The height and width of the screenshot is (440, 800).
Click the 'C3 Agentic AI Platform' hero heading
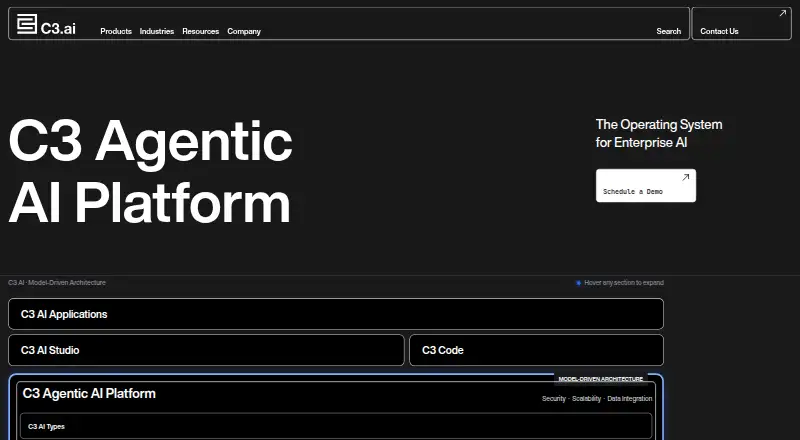coord(151,172)
